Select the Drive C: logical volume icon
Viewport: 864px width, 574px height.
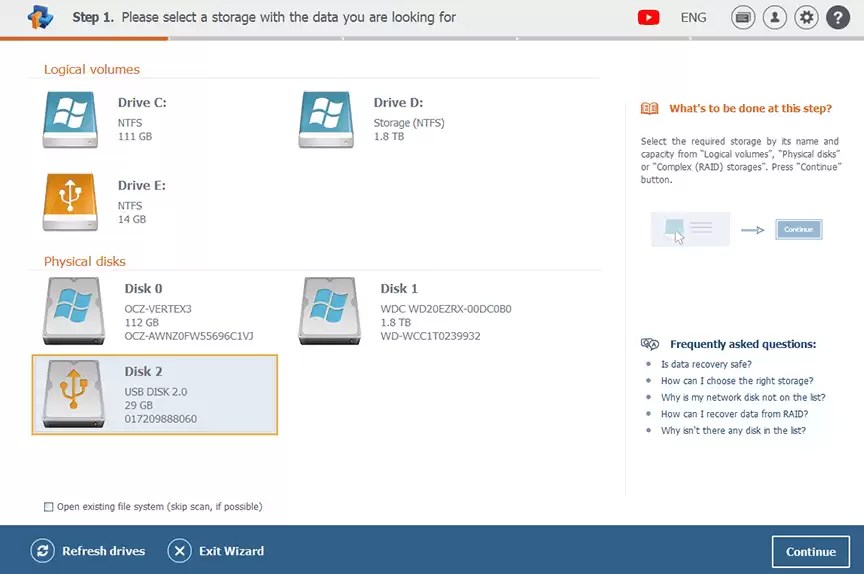pyautogui.click(x=71, y=119)
